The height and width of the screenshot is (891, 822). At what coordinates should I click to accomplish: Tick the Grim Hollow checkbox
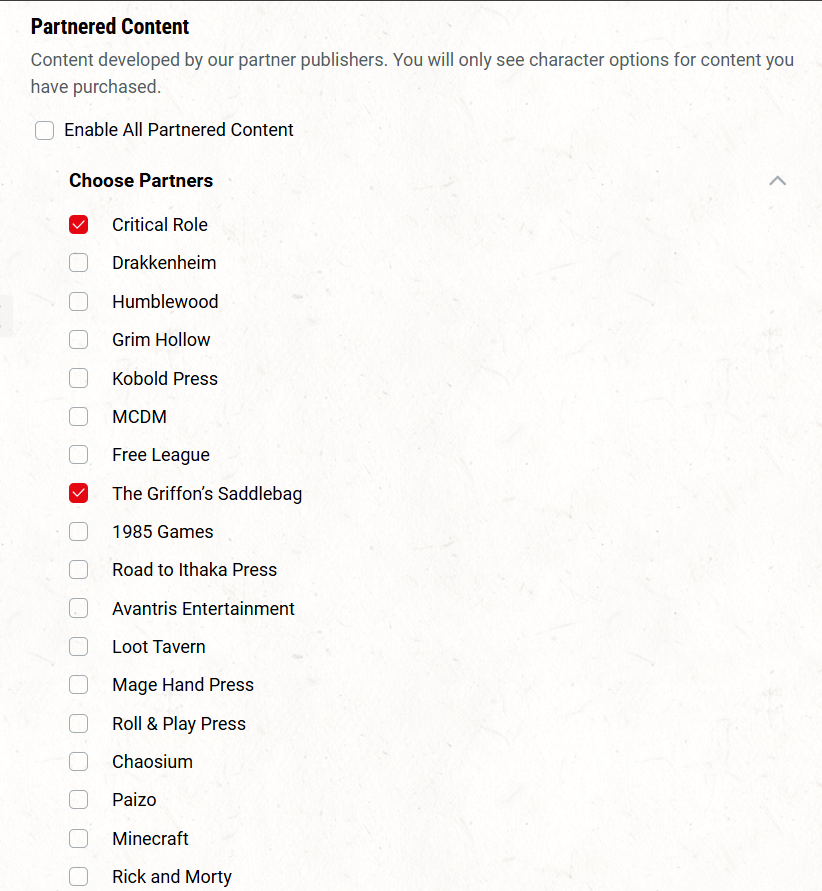tap(79, 340)
